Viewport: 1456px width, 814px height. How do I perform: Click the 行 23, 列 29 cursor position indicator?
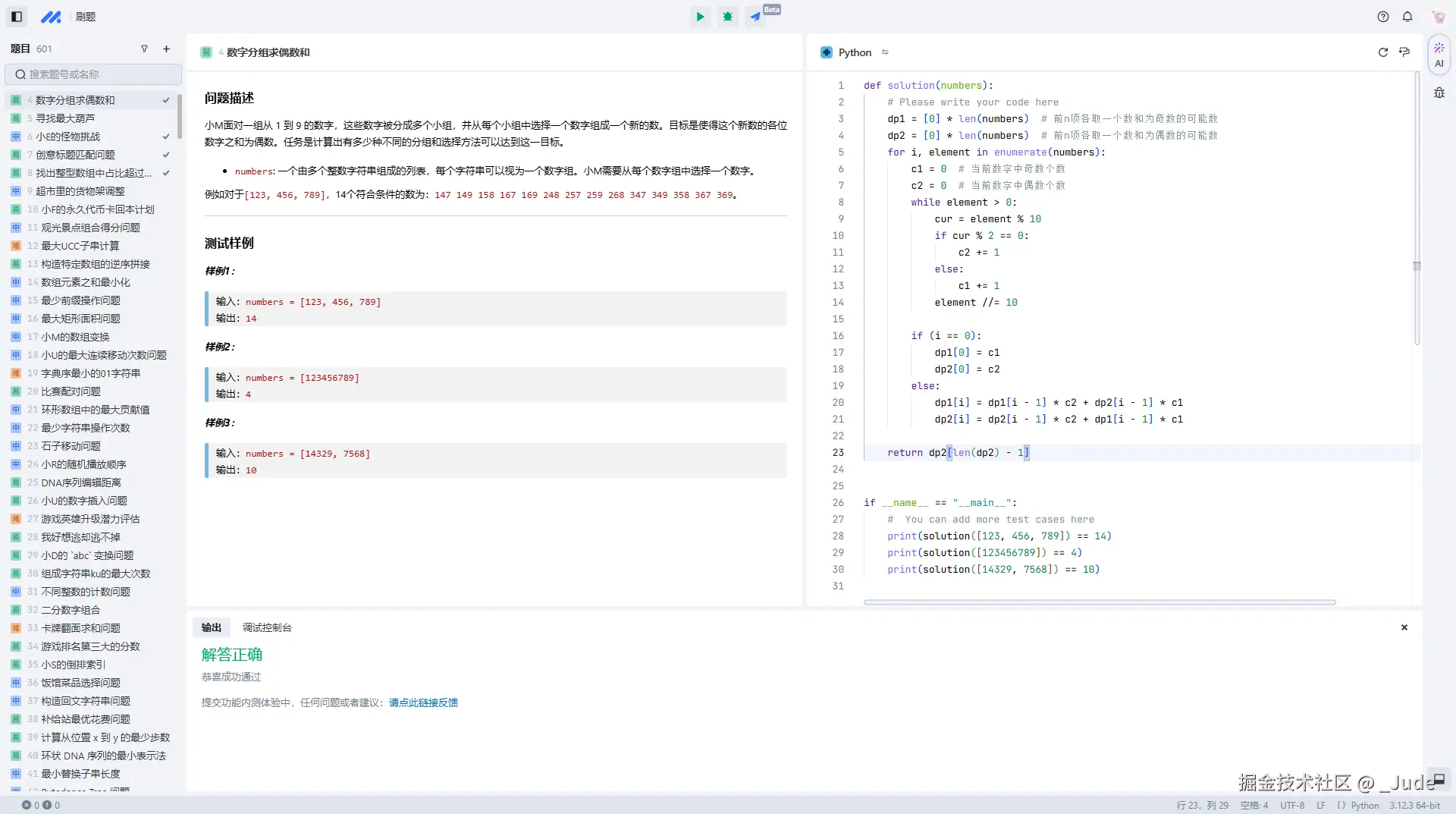[x=1202, y=806]
